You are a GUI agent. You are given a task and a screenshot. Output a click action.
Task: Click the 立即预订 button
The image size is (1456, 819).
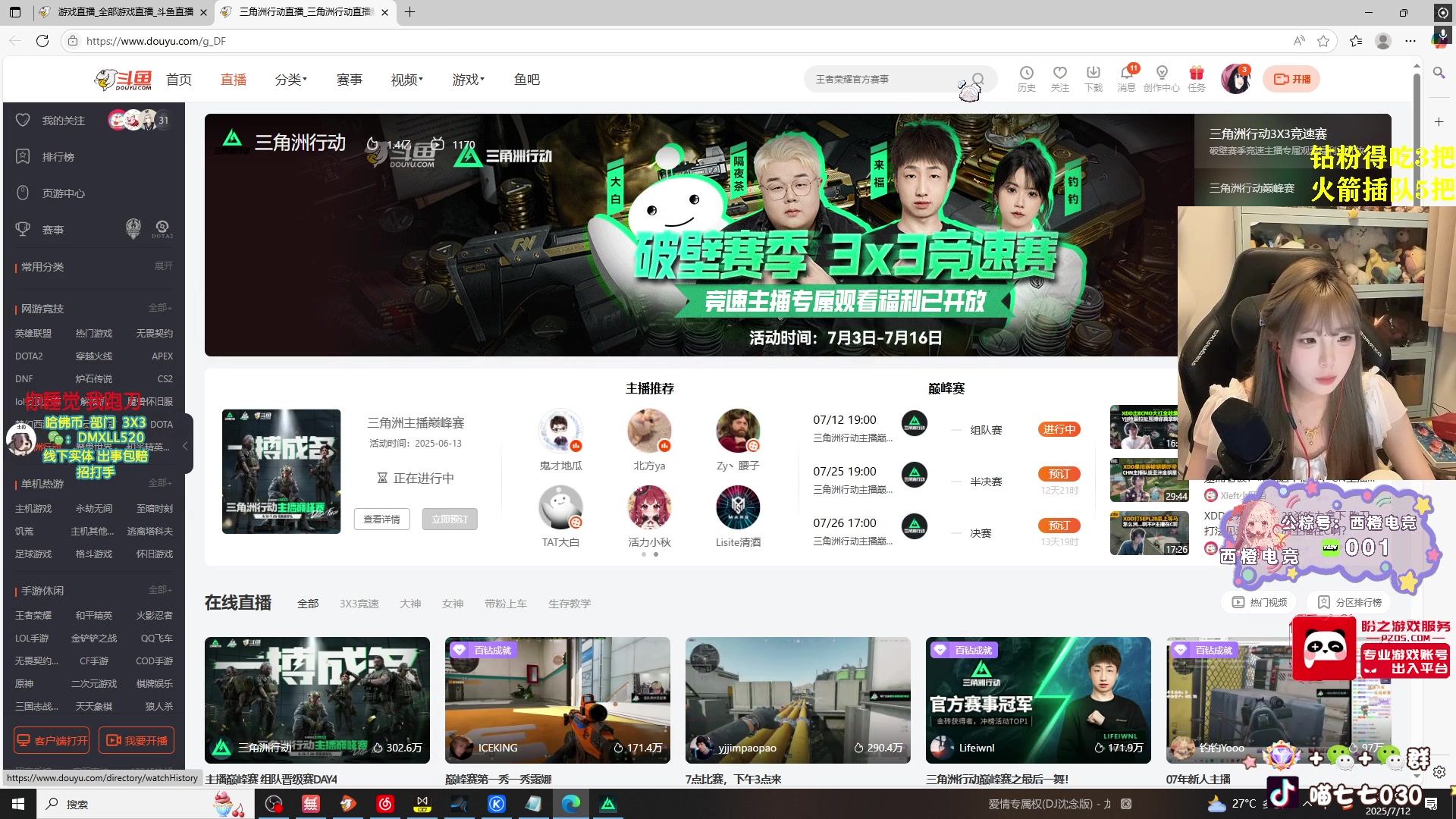(x=450, y=519)
